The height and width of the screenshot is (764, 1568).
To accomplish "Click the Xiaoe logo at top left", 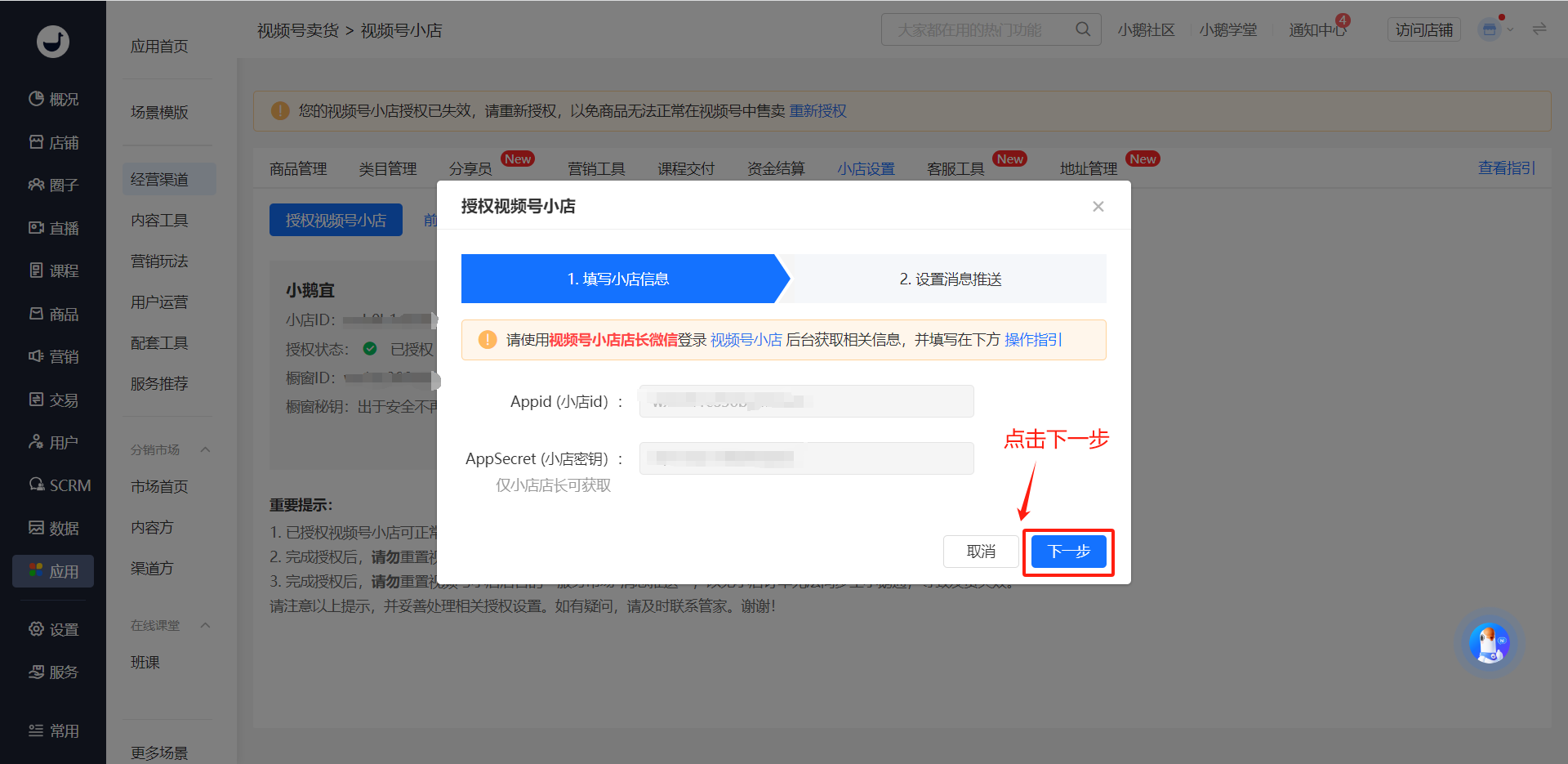I will (x=53, y=41).
